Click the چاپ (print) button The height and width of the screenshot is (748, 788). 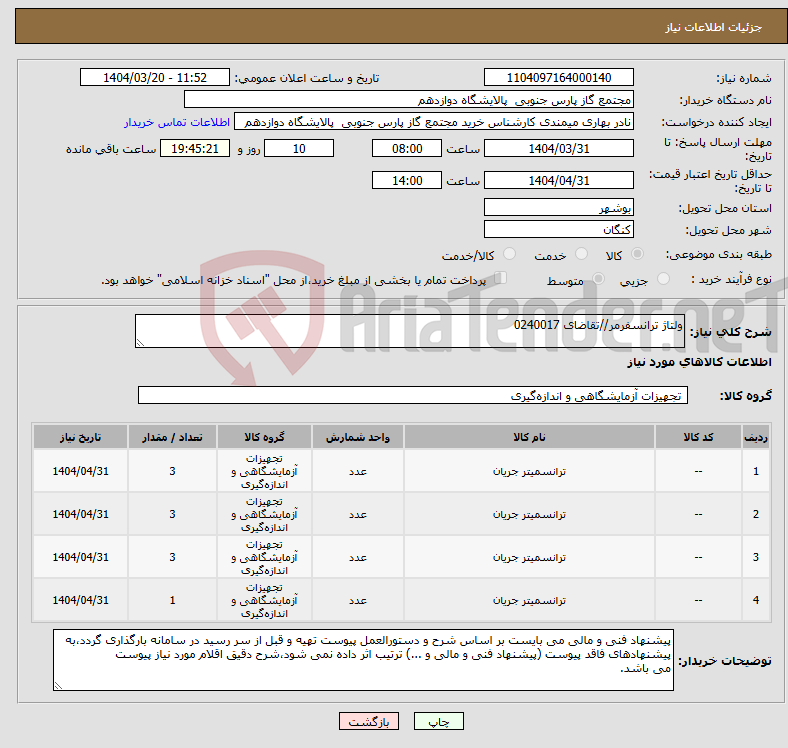(438, 721)
